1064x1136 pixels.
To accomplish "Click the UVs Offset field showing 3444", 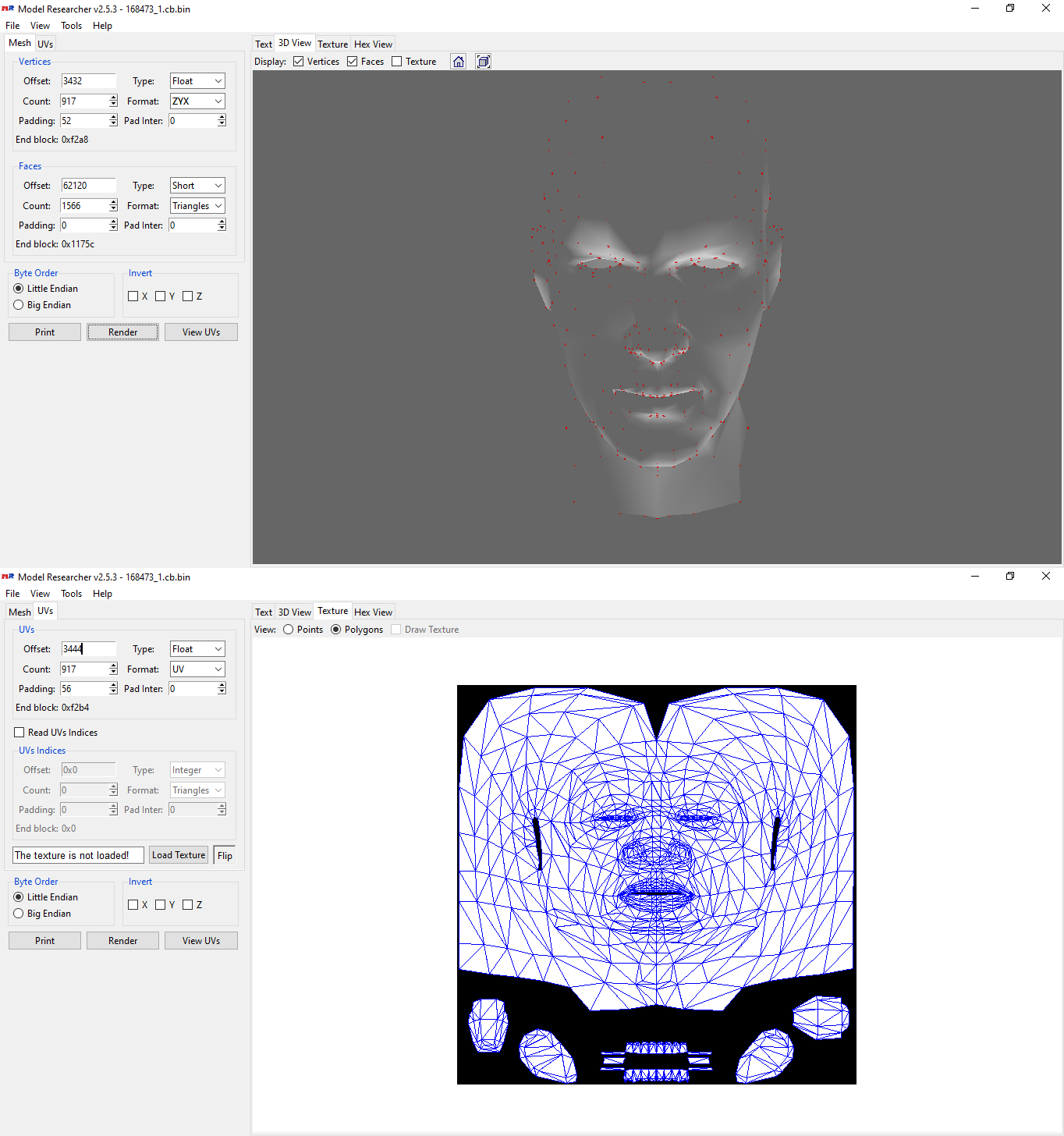I will (88, 649).
